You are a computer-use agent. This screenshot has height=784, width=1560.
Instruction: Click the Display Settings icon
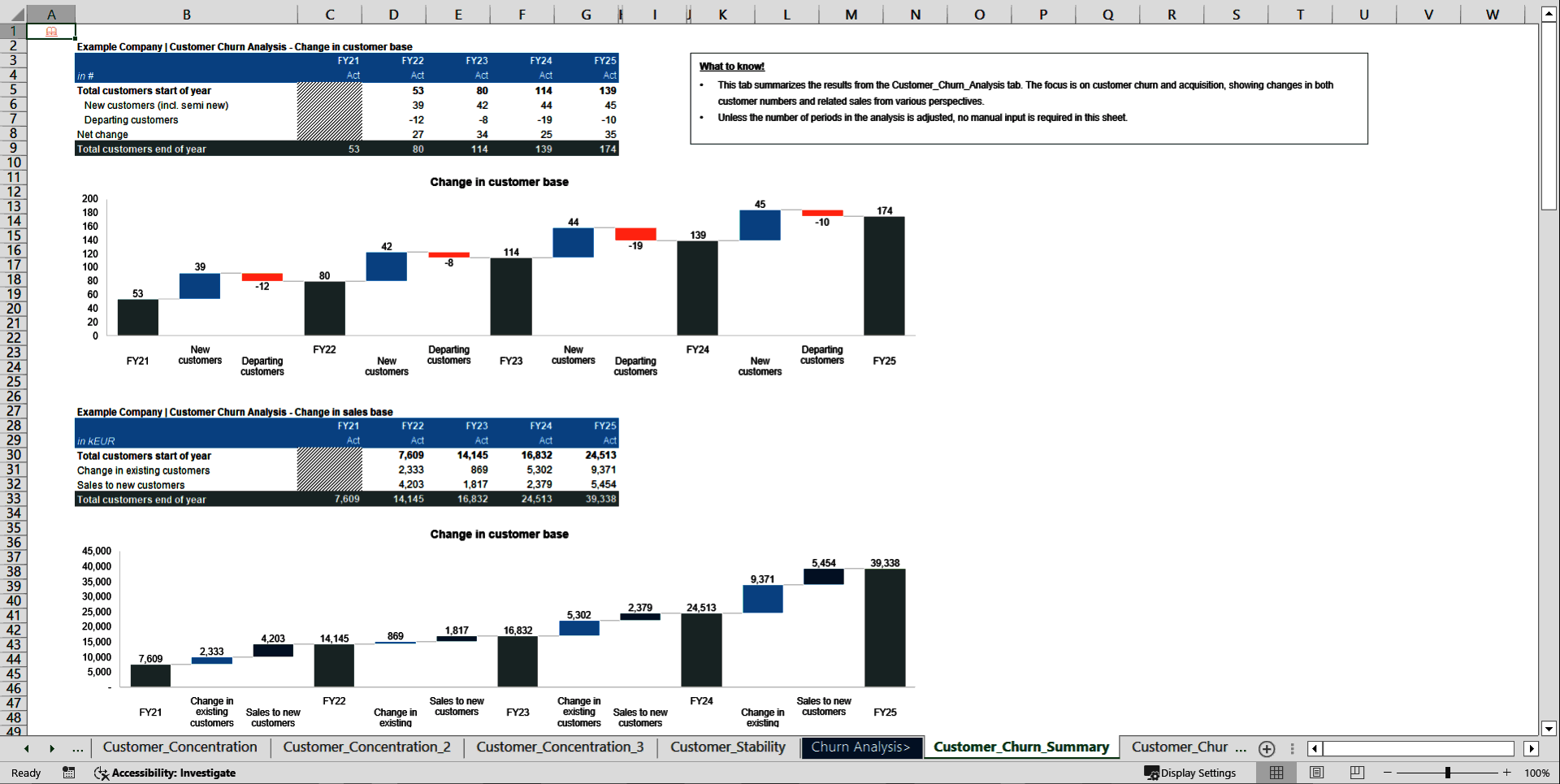(1151, 773)
